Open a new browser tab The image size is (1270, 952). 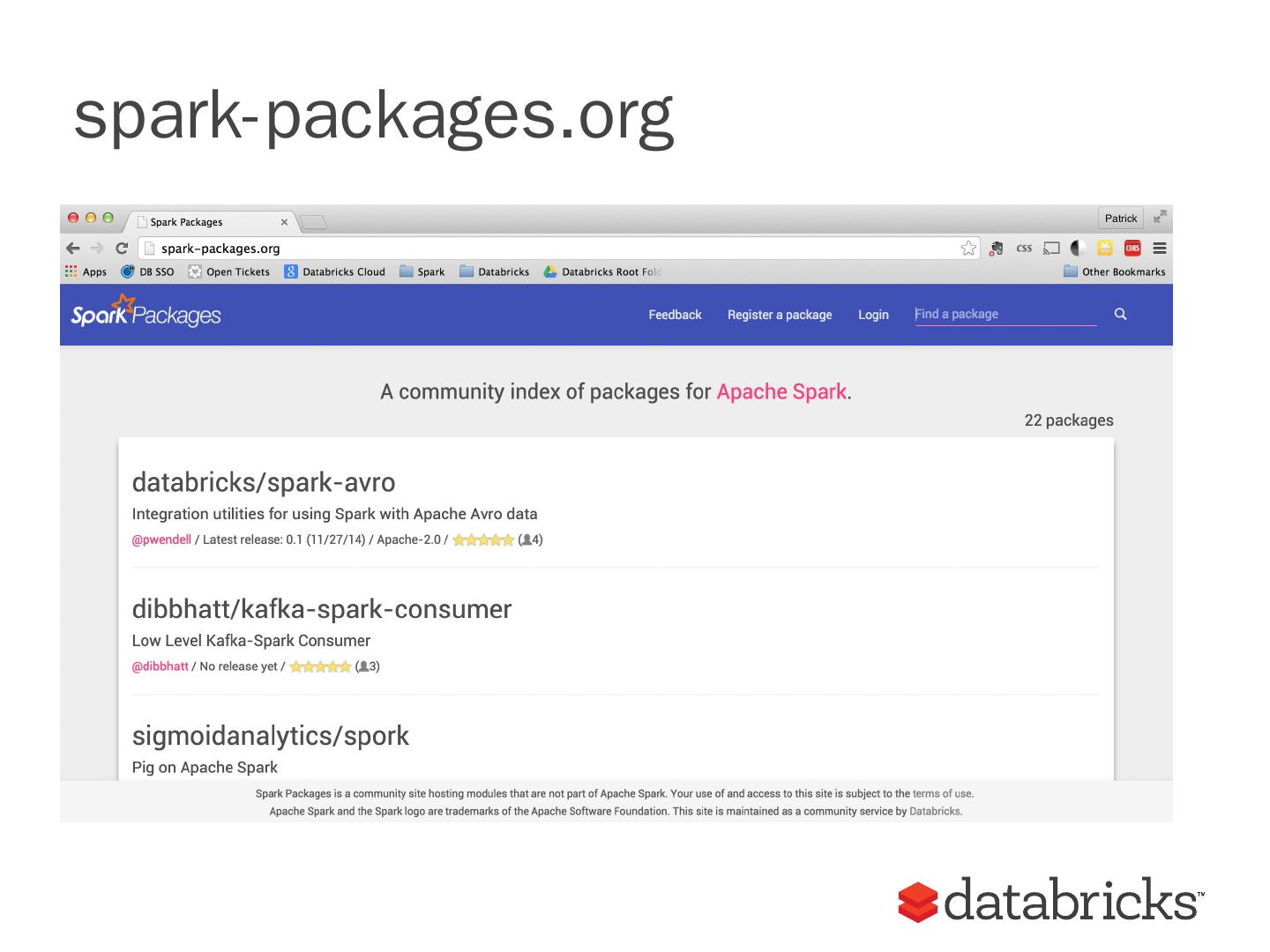(313, 222)
